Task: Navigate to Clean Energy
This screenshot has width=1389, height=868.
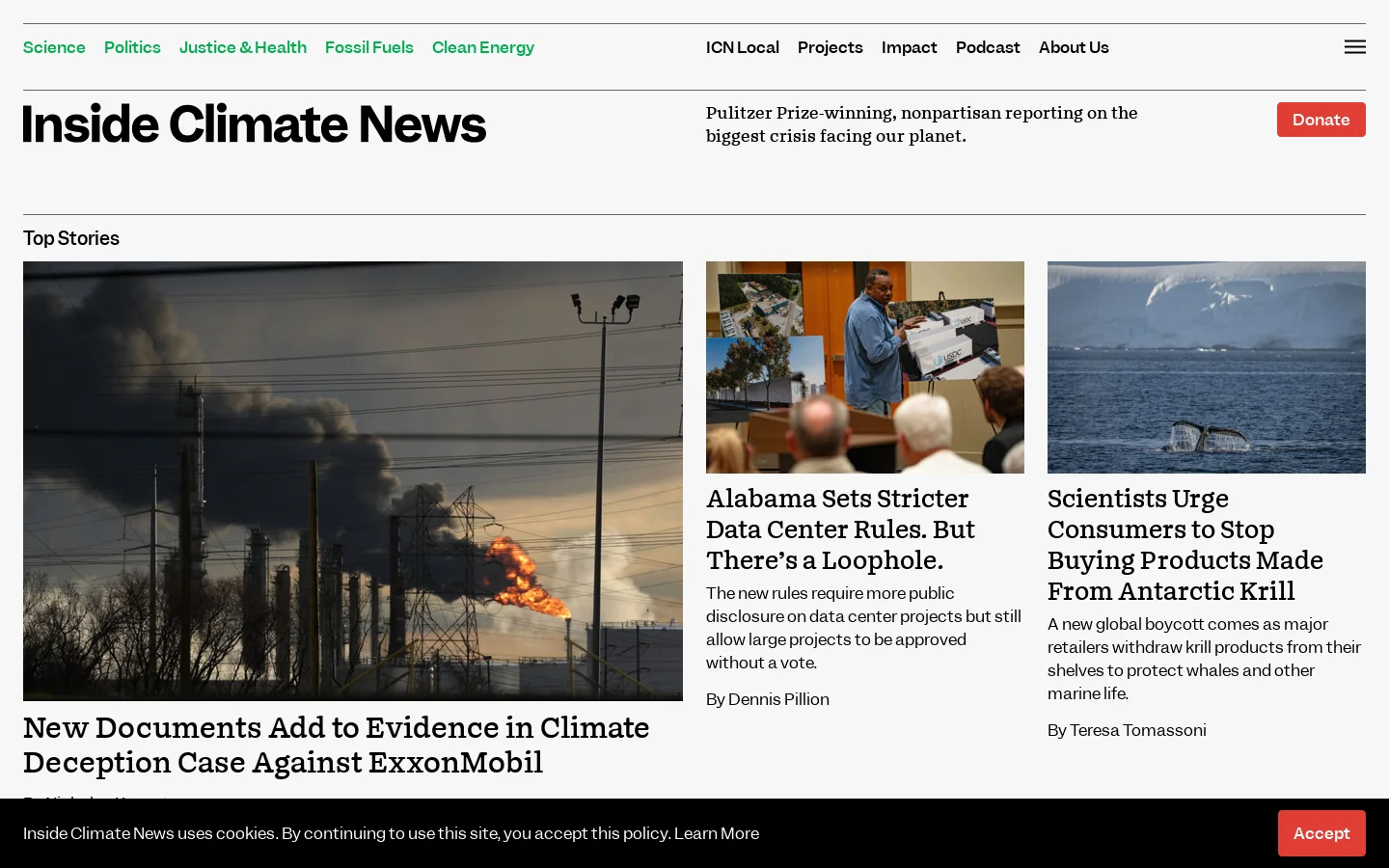Action: pyautogui.click(x=483, y=47)
